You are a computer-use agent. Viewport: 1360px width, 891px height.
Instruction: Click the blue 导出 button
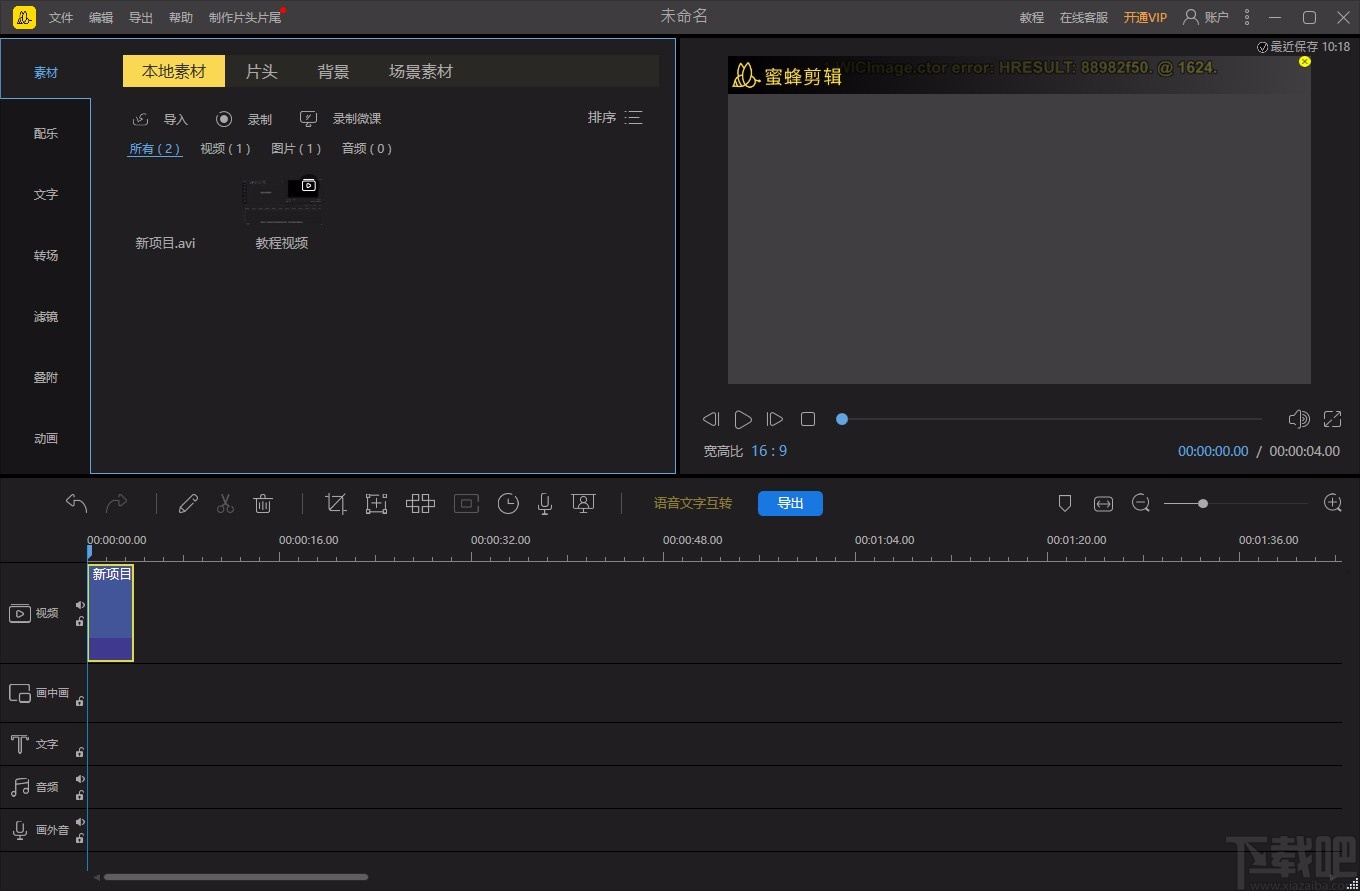pos(790,503)
